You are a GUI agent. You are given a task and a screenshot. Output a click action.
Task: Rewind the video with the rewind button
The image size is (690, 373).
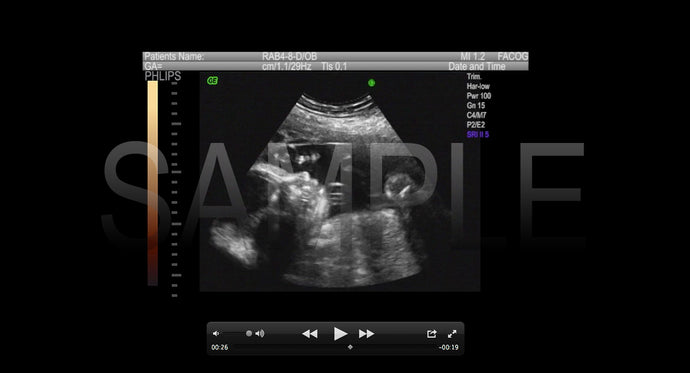tap(310, 334)
